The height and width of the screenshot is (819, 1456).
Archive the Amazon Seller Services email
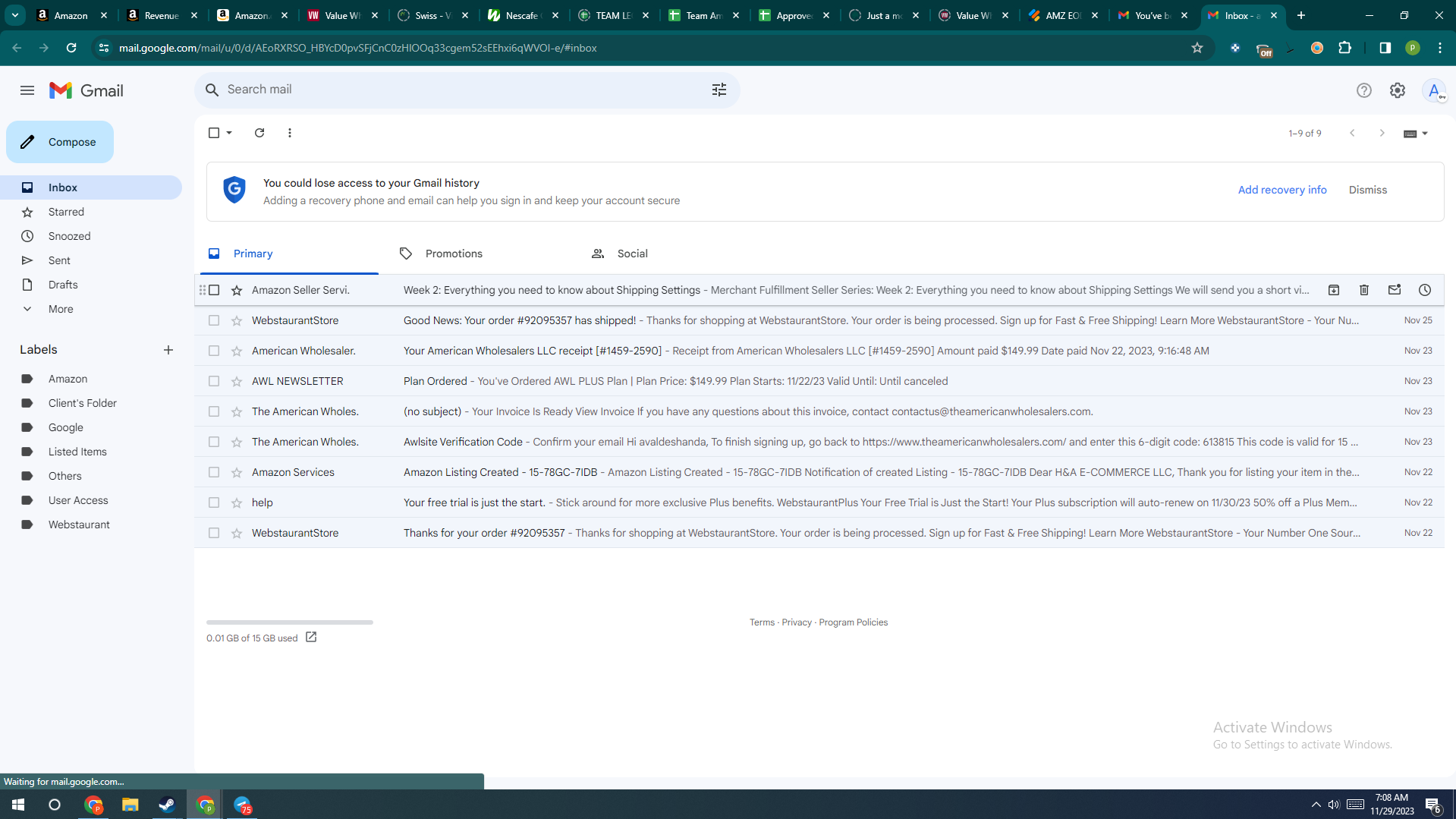[1334, 290]
